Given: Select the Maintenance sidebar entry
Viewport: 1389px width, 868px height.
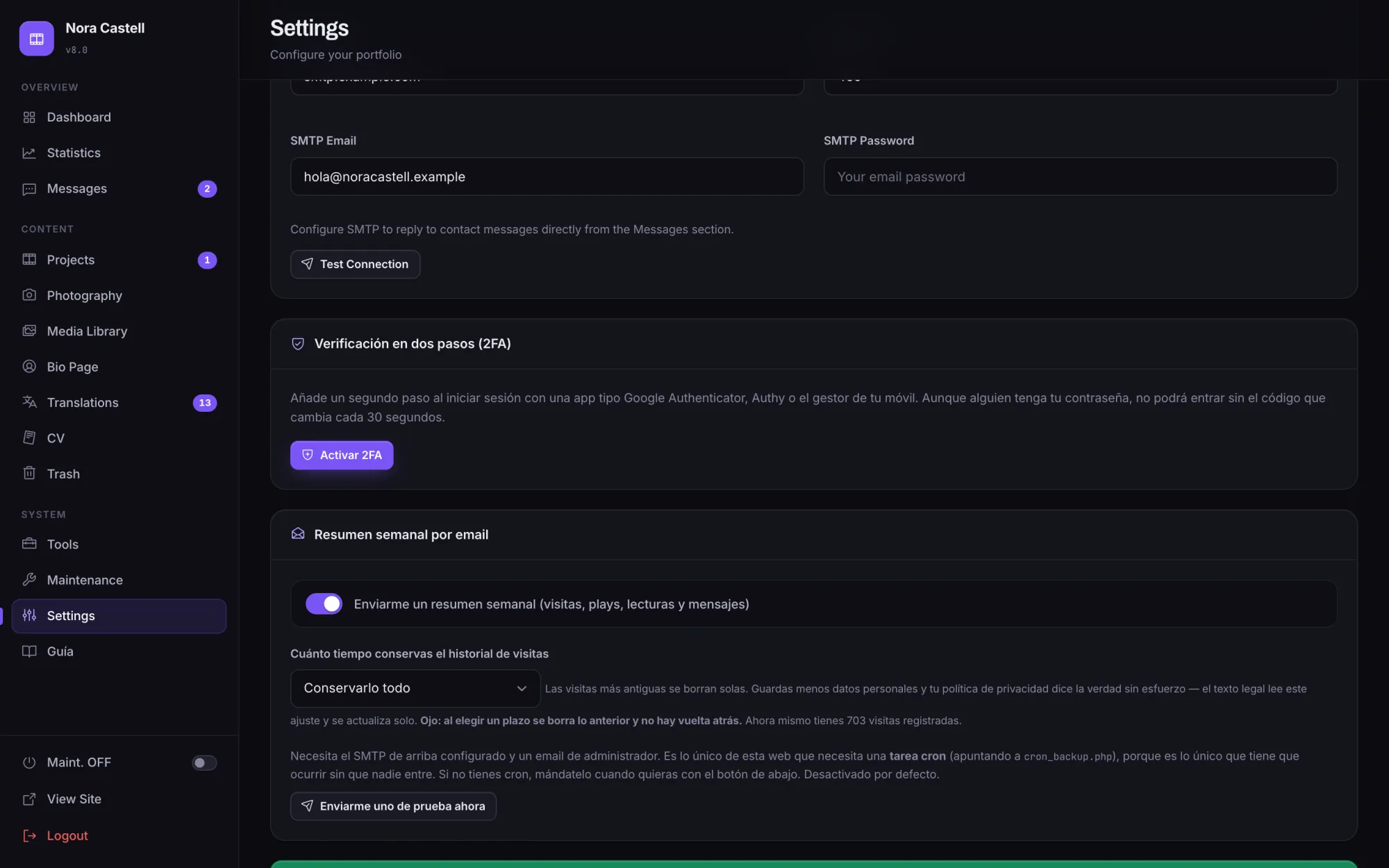Looking at the screenshot, I should [119, 580].
